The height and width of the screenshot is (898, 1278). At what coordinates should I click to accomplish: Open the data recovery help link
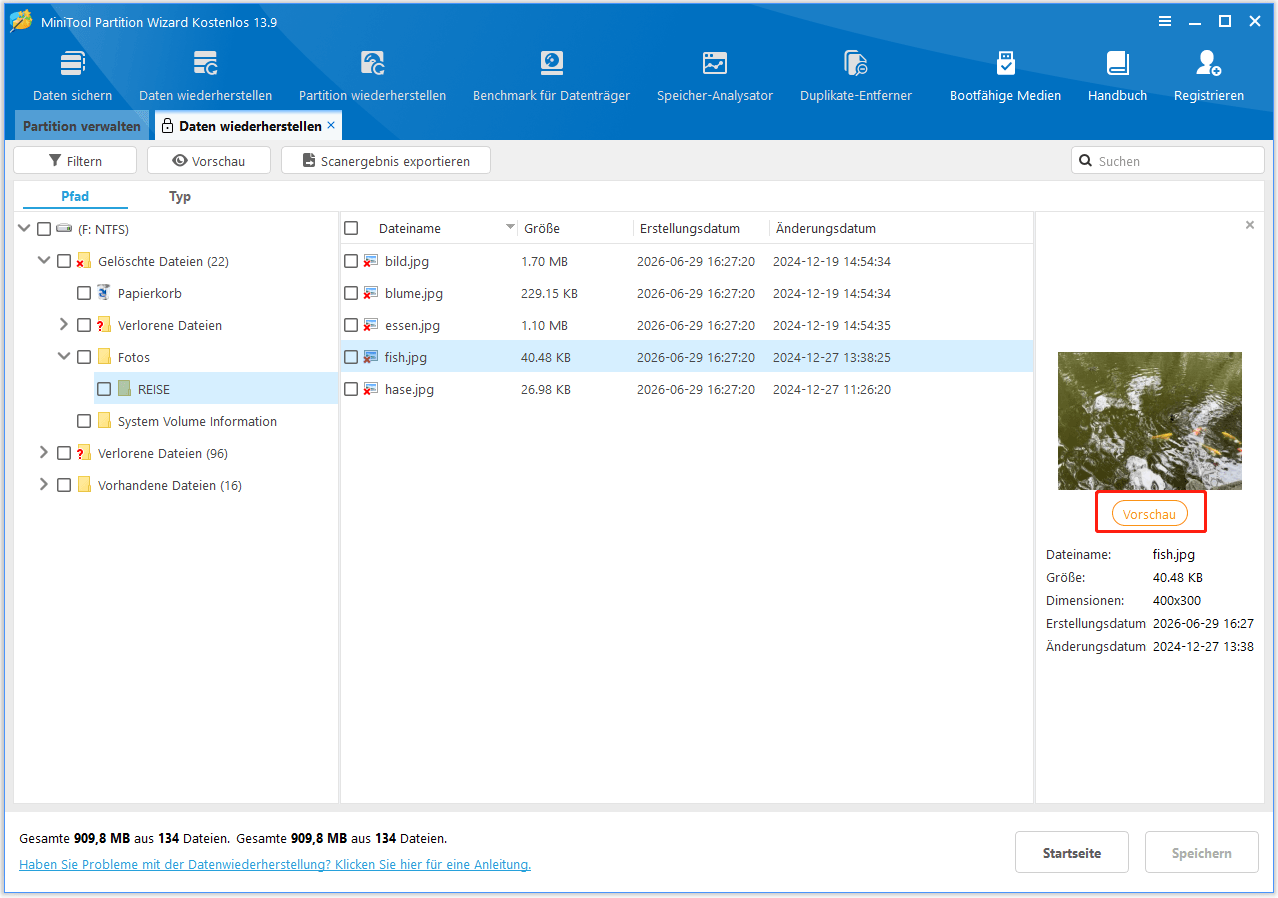point(275,864)
